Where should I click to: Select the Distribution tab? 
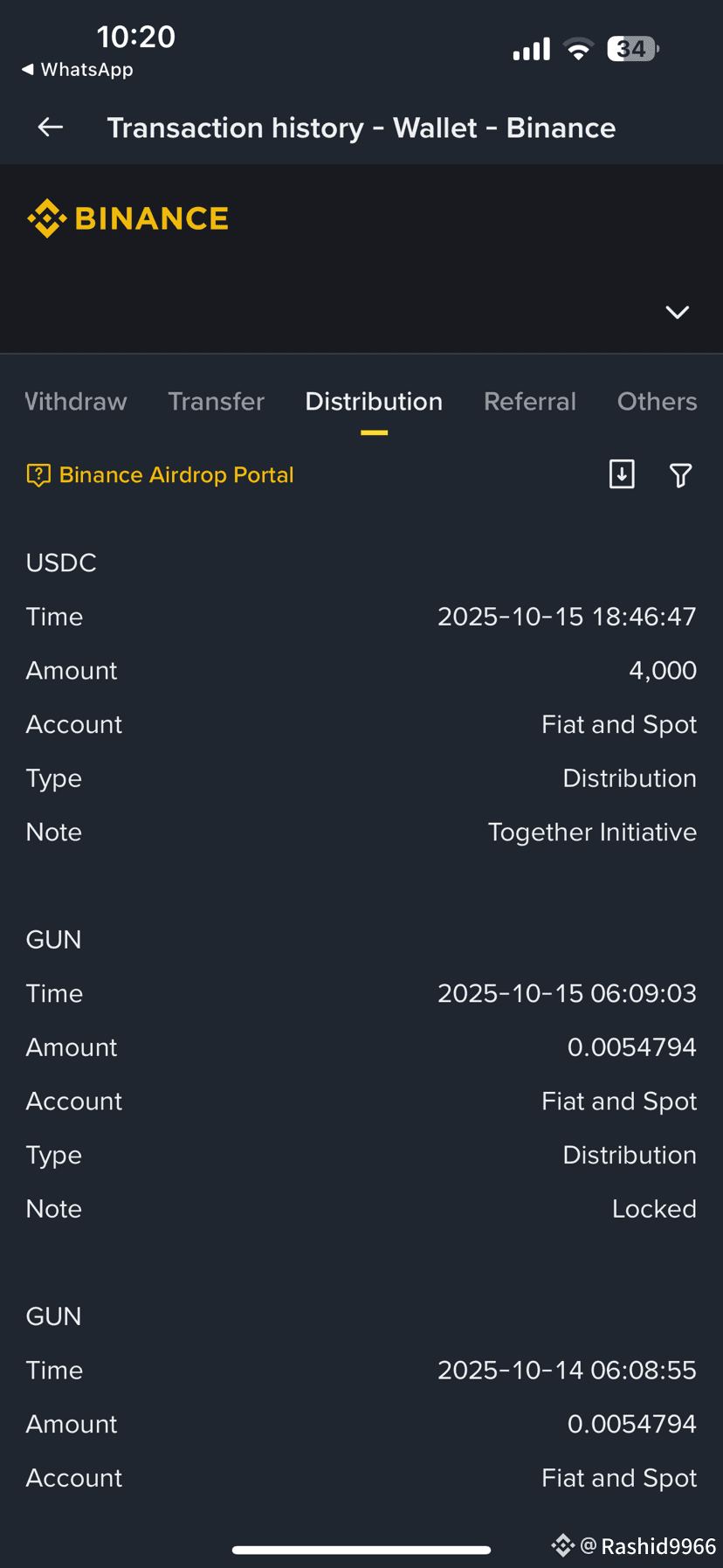click(x=374, y=402)
